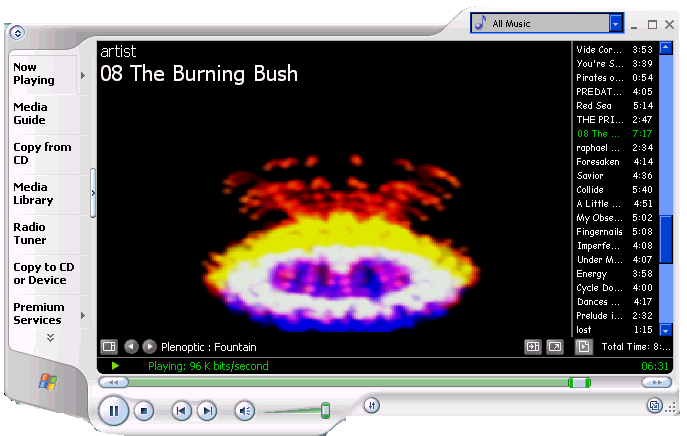Click the seek bar thumb

coord(579,383)
